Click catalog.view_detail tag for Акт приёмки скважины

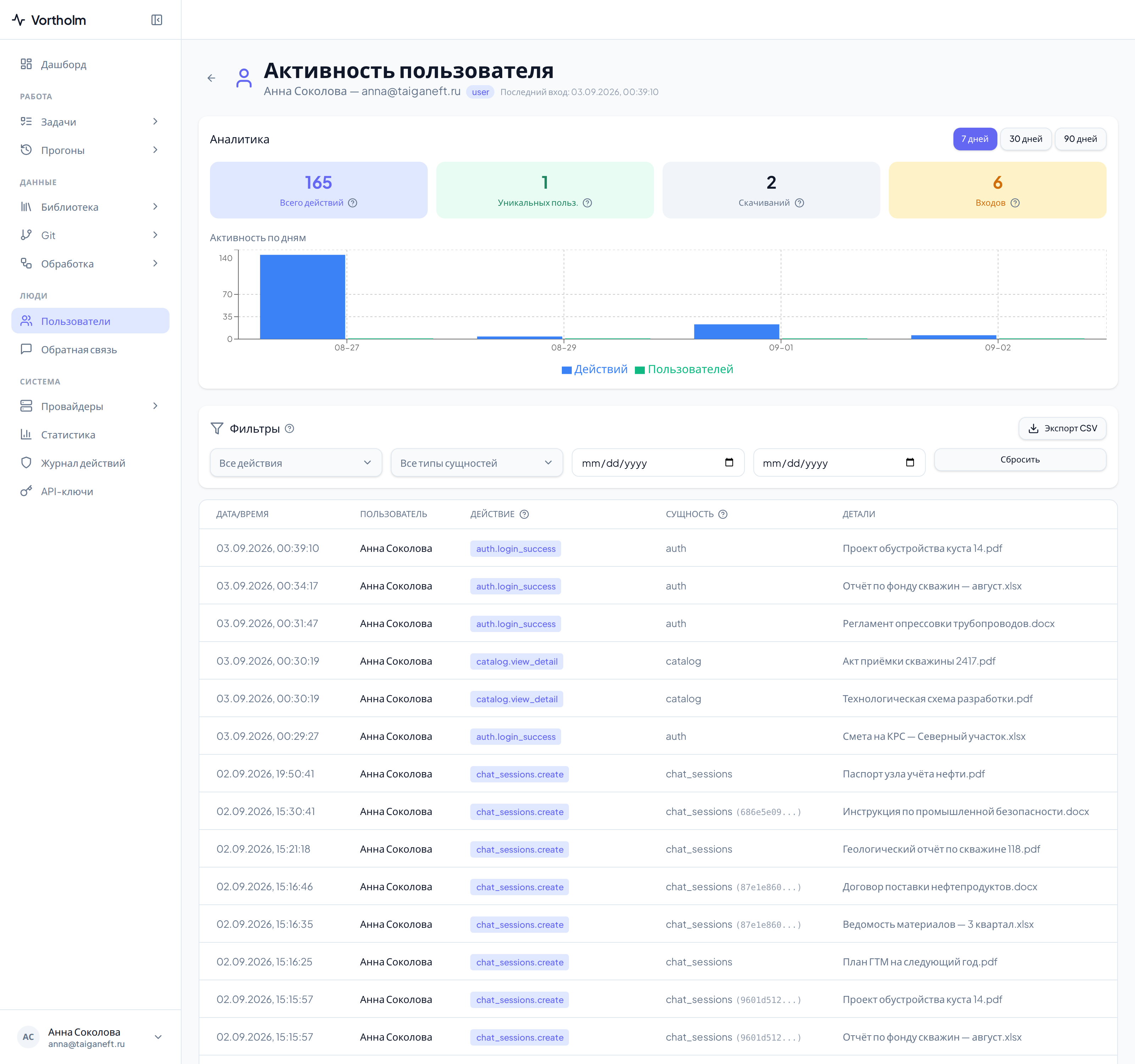(517, 661)
